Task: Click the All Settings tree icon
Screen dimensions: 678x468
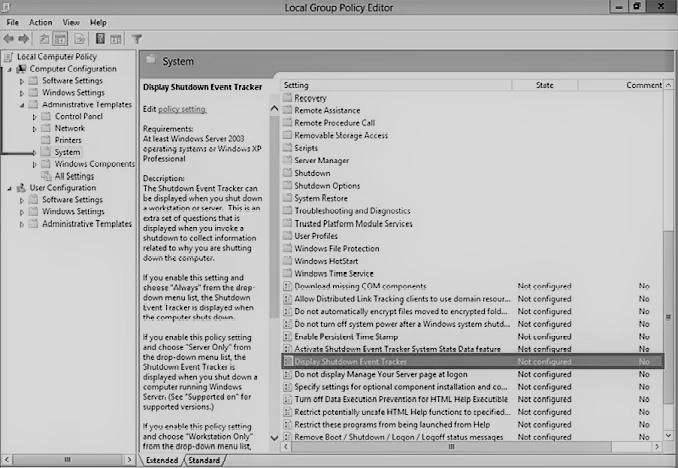Action: [46, 176]
